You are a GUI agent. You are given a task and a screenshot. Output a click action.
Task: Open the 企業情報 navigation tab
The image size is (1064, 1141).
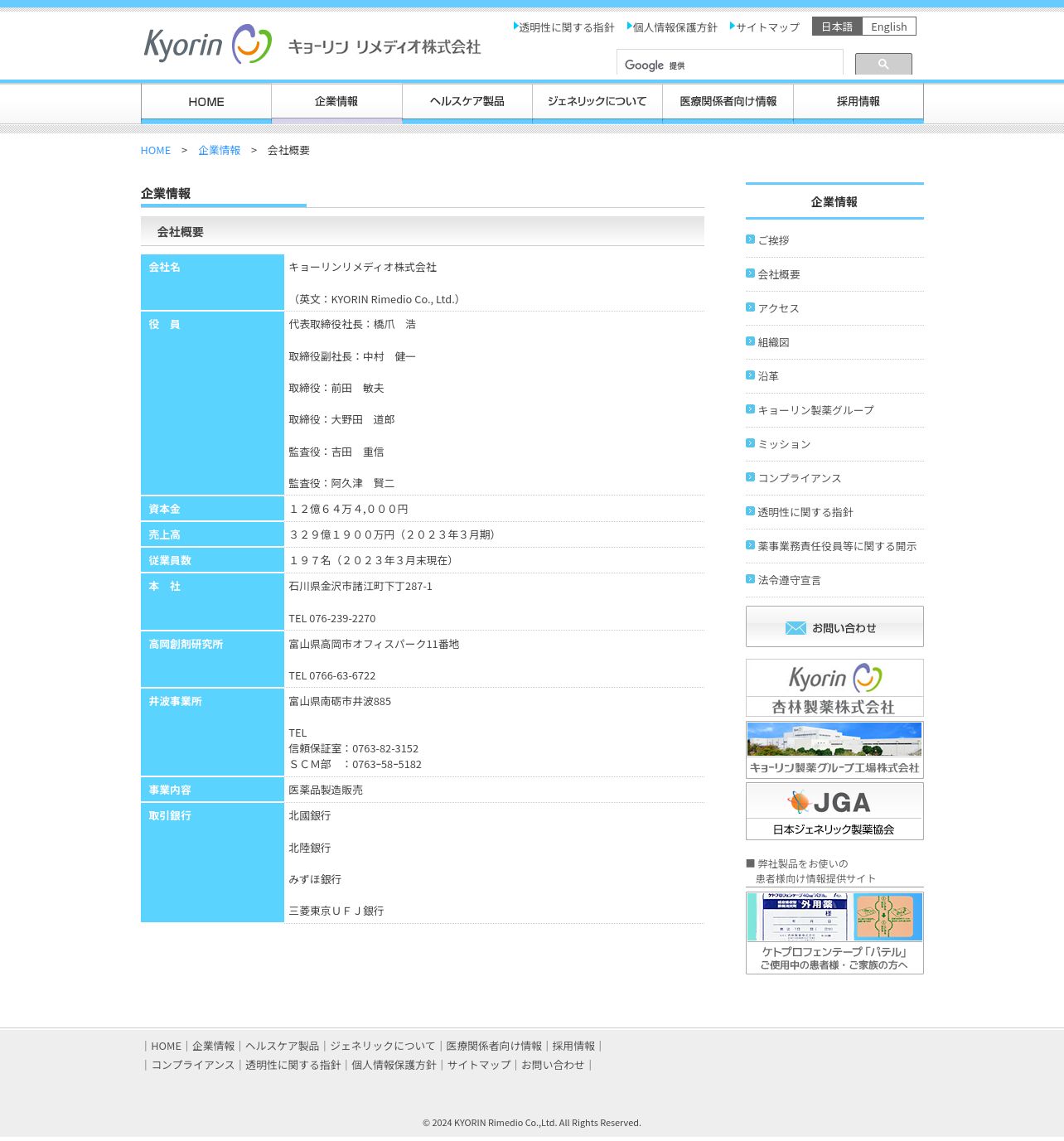tap(336, 103)
